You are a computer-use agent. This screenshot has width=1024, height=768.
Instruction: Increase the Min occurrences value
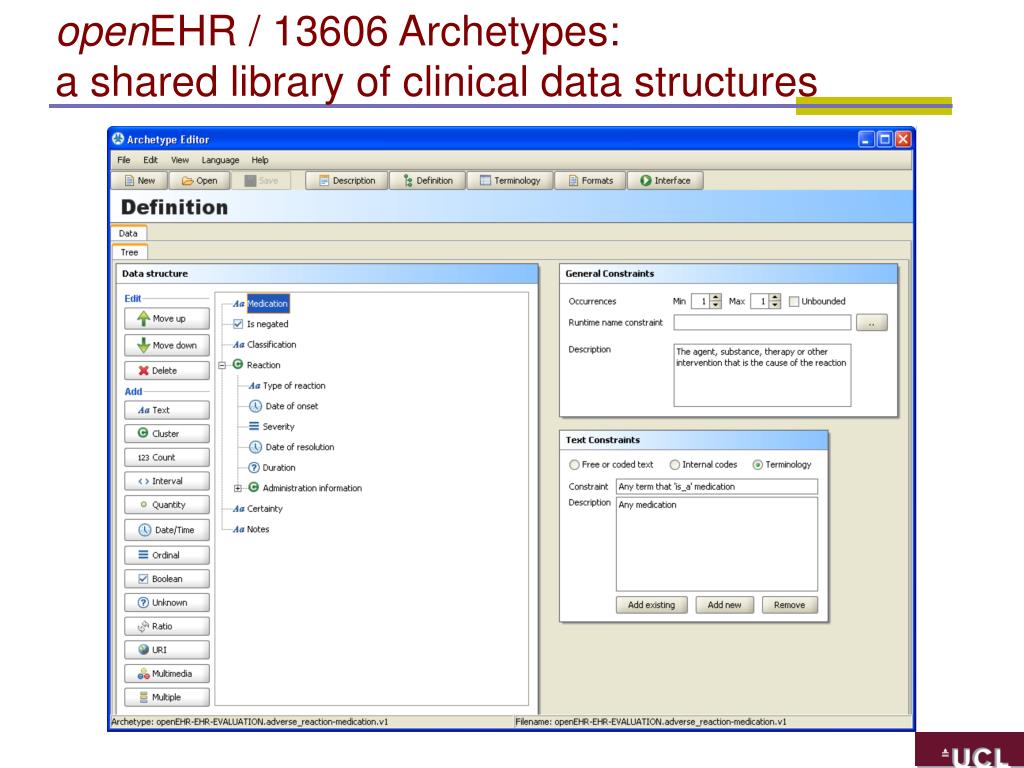click(716, 298)
